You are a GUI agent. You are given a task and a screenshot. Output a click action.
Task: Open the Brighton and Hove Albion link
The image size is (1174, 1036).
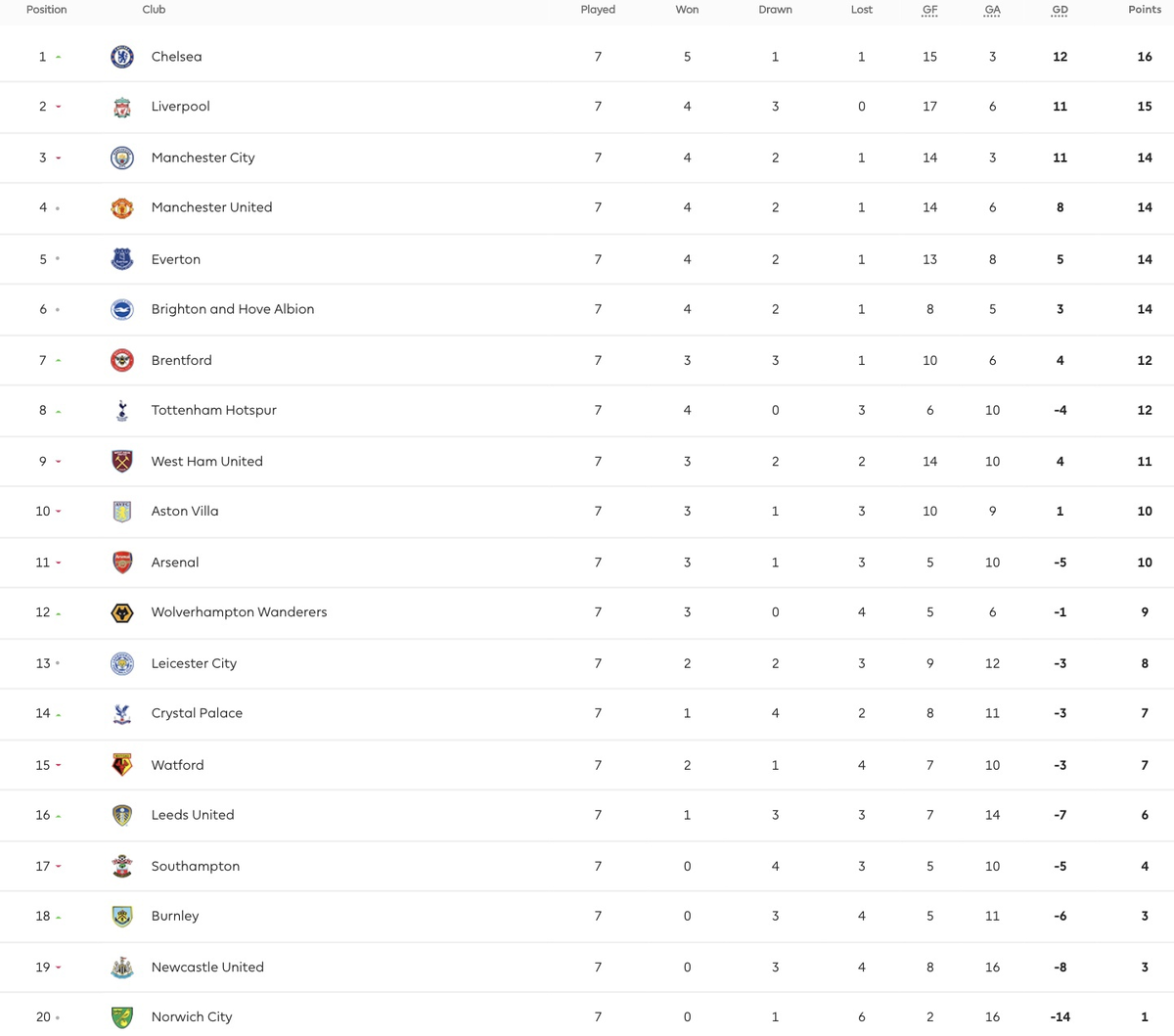[x=232, y=309]
